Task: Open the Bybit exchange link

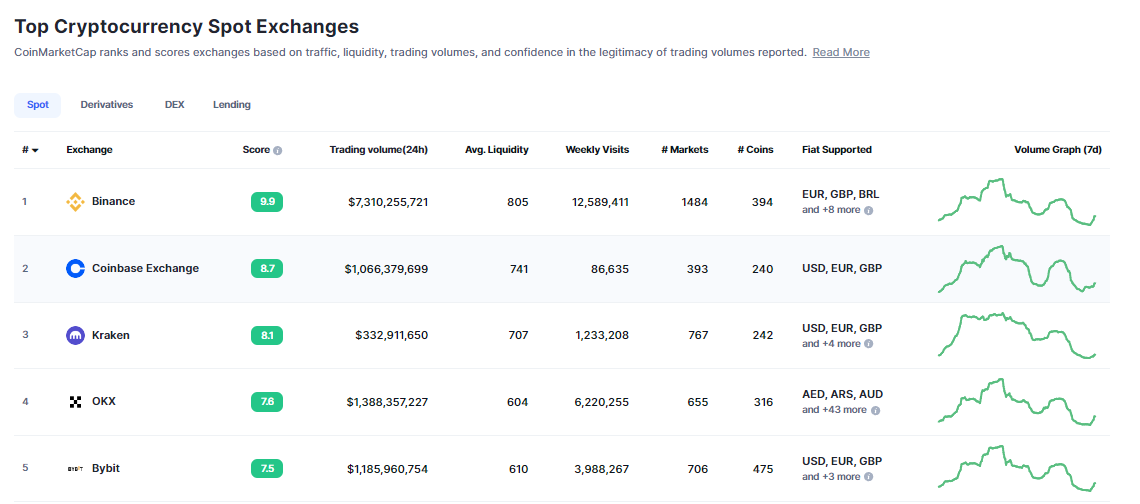Action: (x=106, y=468)
